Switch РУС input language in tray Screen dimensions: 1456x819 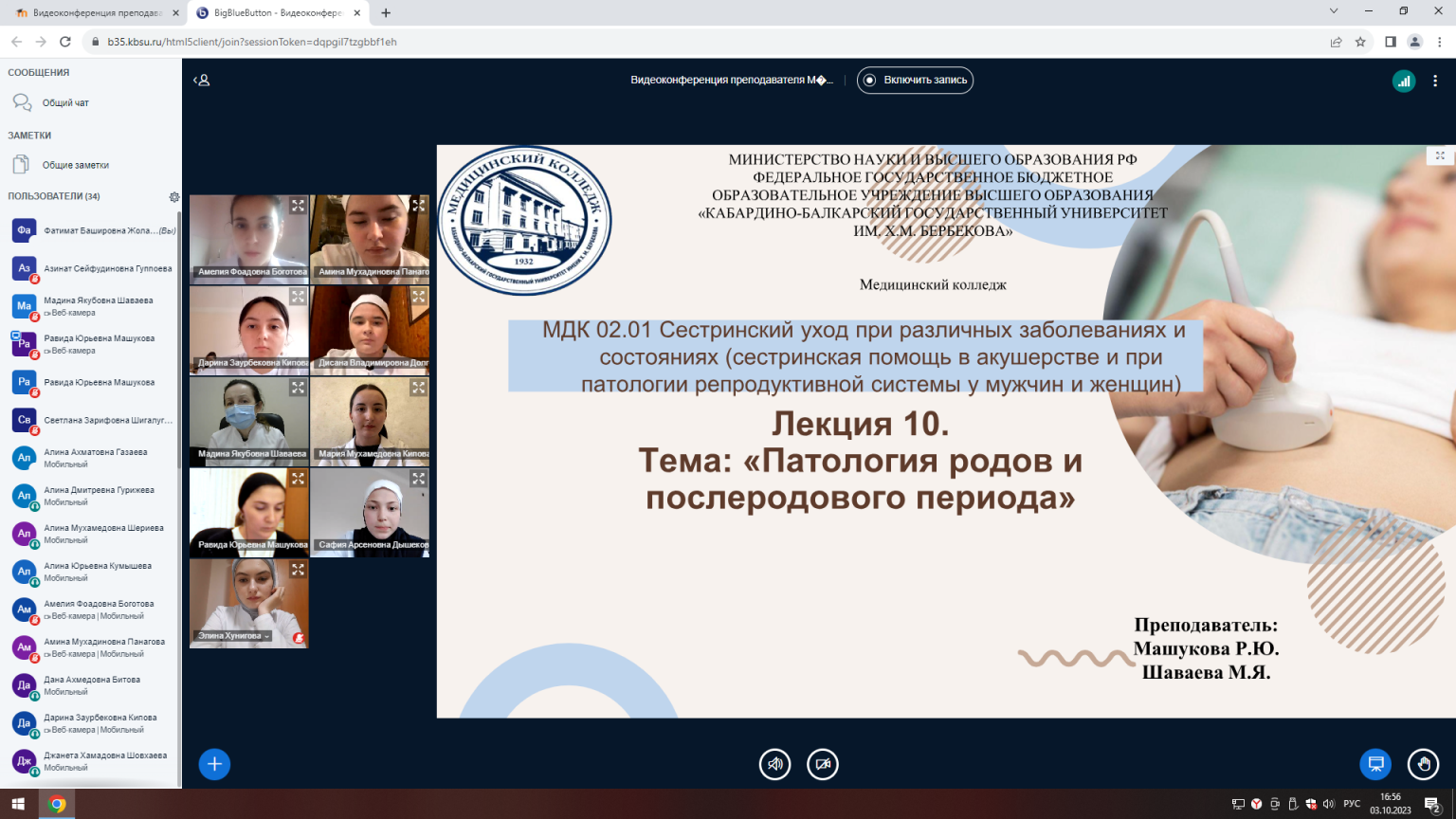pos(1352,804)
